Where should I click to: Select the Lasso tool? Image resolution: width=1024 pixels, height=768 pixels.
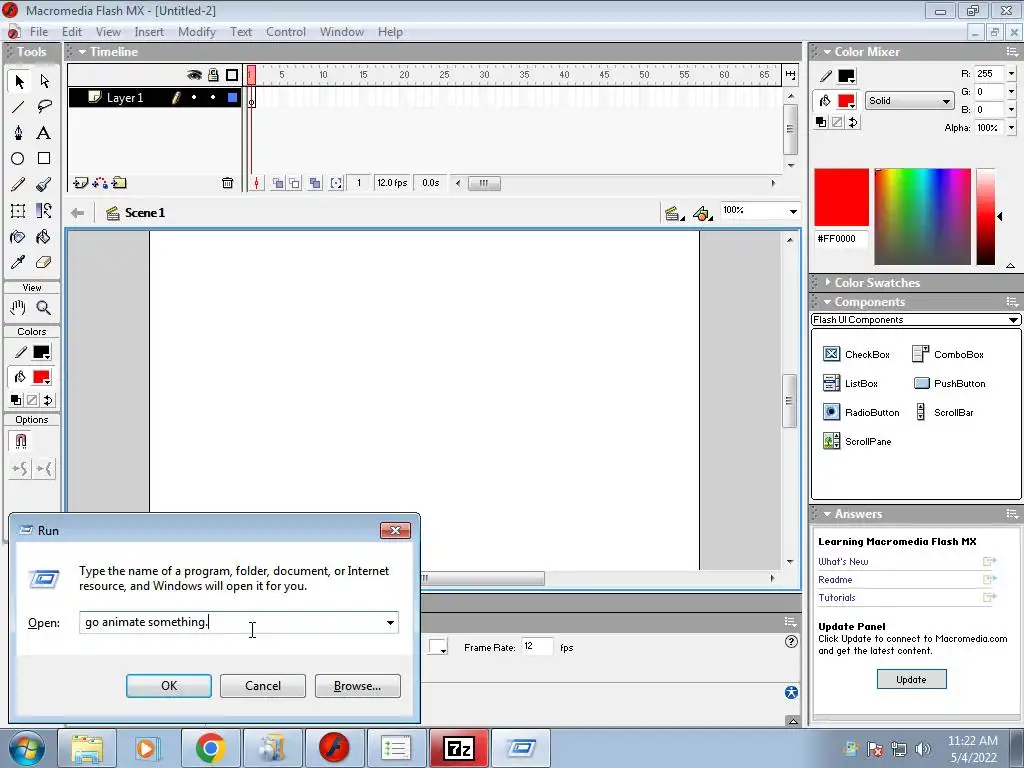pos(44,106)
